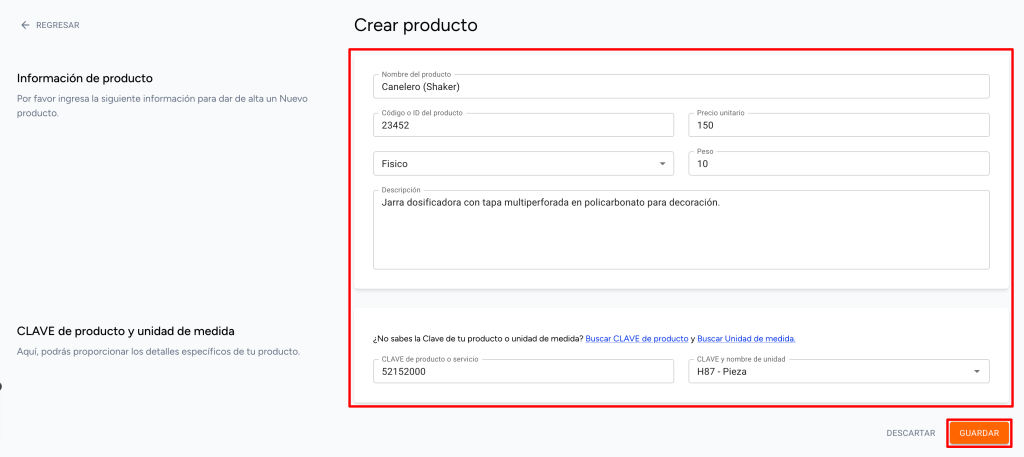
Task: Discard changes with the DESCARTAR button
Action: click(x=910, y=433)
